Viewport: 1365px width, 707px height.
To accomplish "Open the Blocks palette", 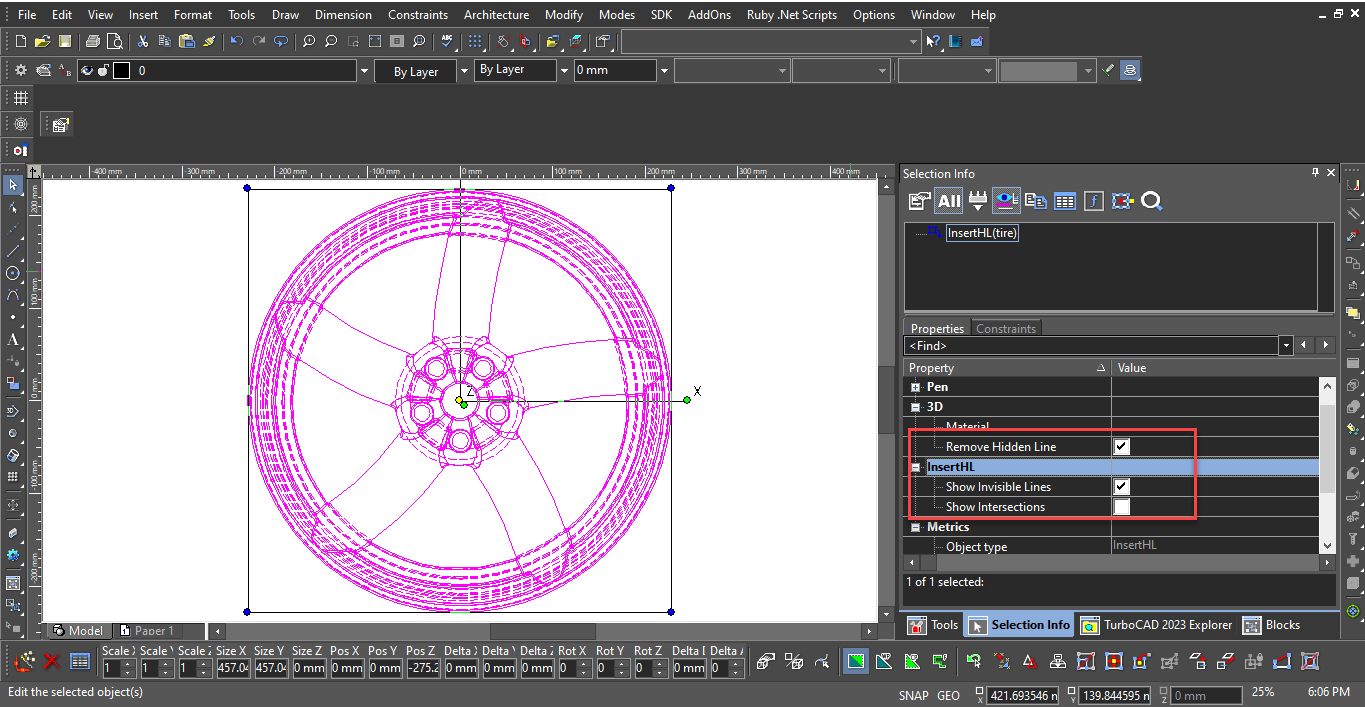I will [x=1272, y=625].
